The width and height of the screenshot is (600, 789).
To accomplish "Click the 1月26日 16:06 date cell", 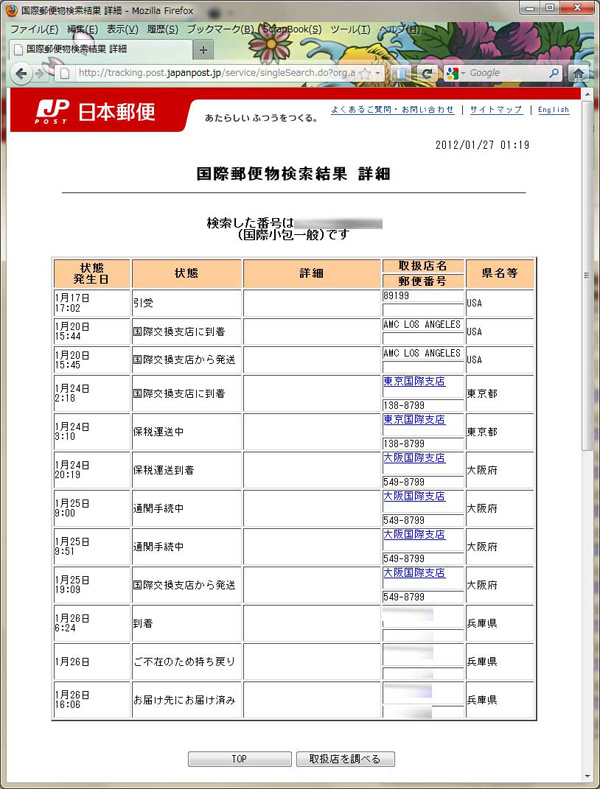I will coord(92,700).
